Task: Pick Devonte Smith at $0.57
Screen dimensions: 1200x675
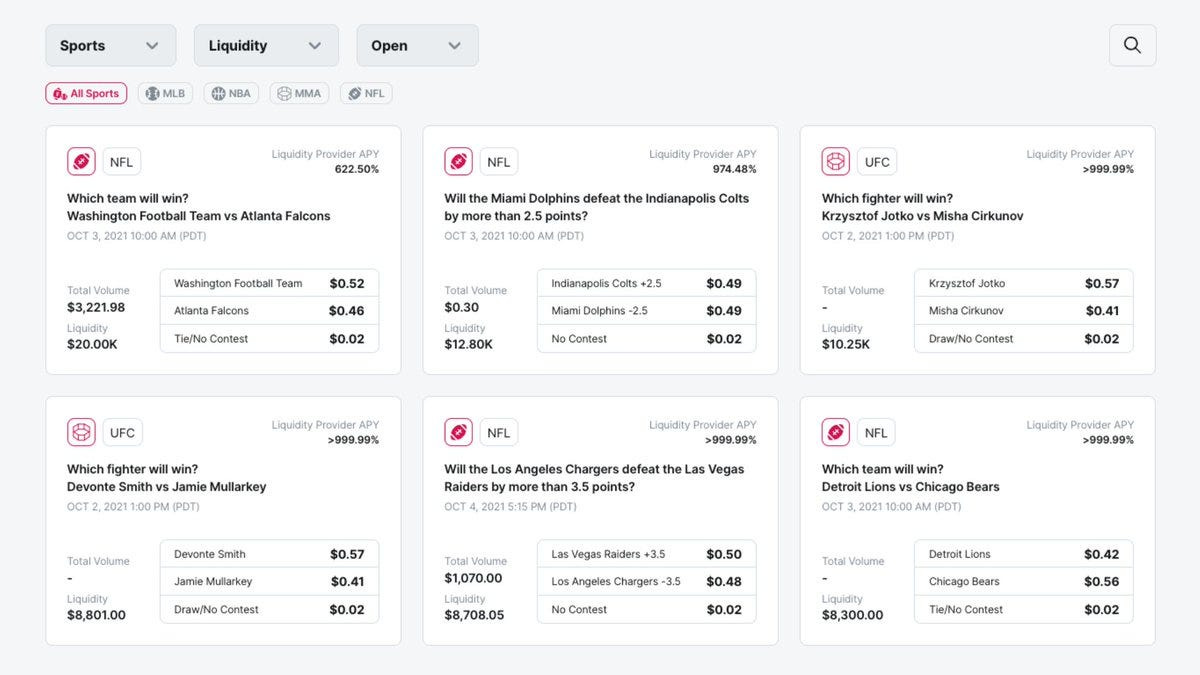Action: click(x=269, y=554)
